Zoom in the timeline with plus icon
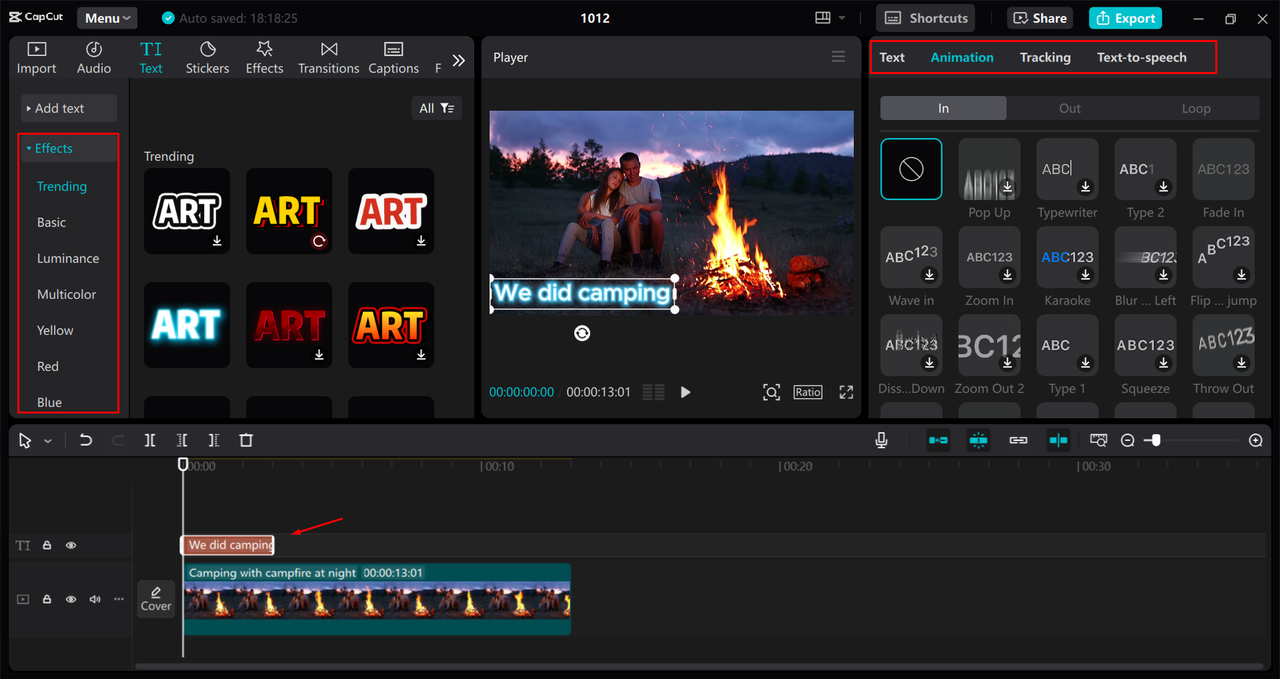 [1256, 440]
